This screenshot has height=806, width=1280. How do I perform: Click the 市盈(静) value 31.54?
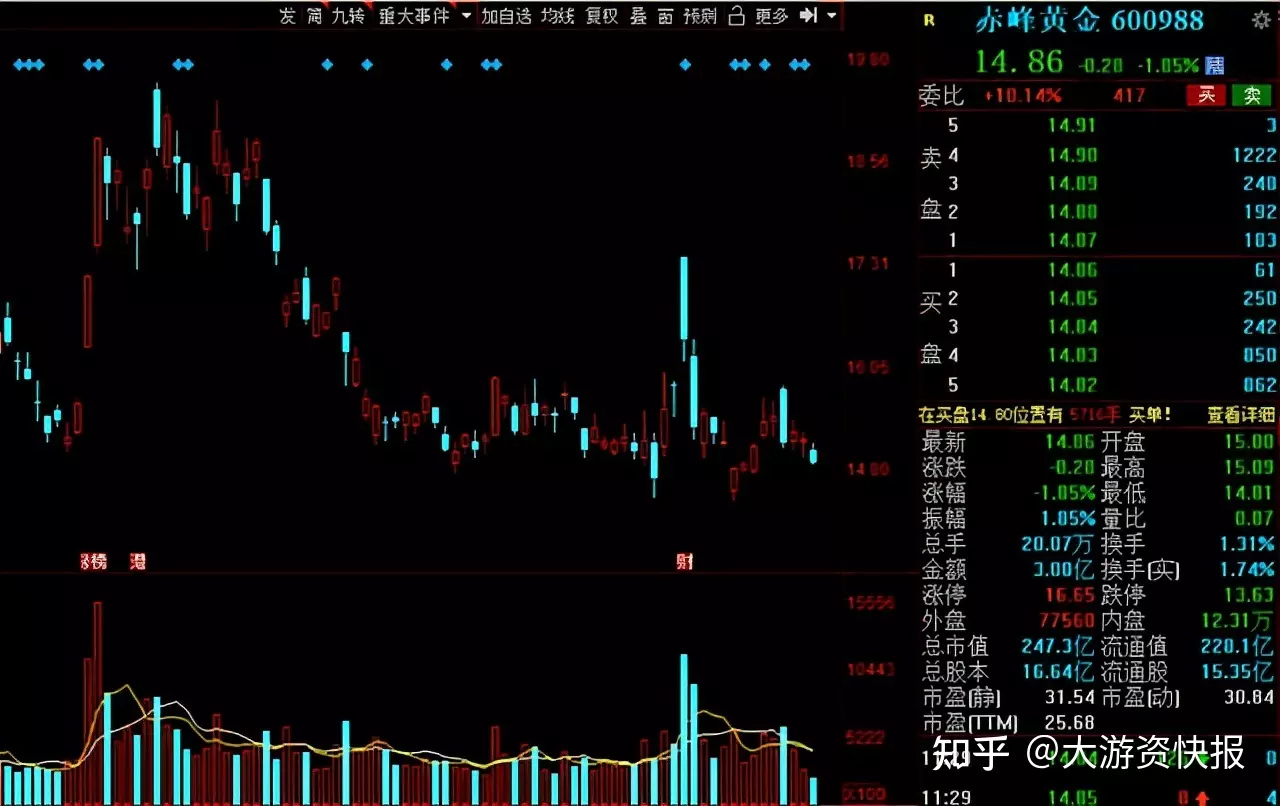[1069, 697]
